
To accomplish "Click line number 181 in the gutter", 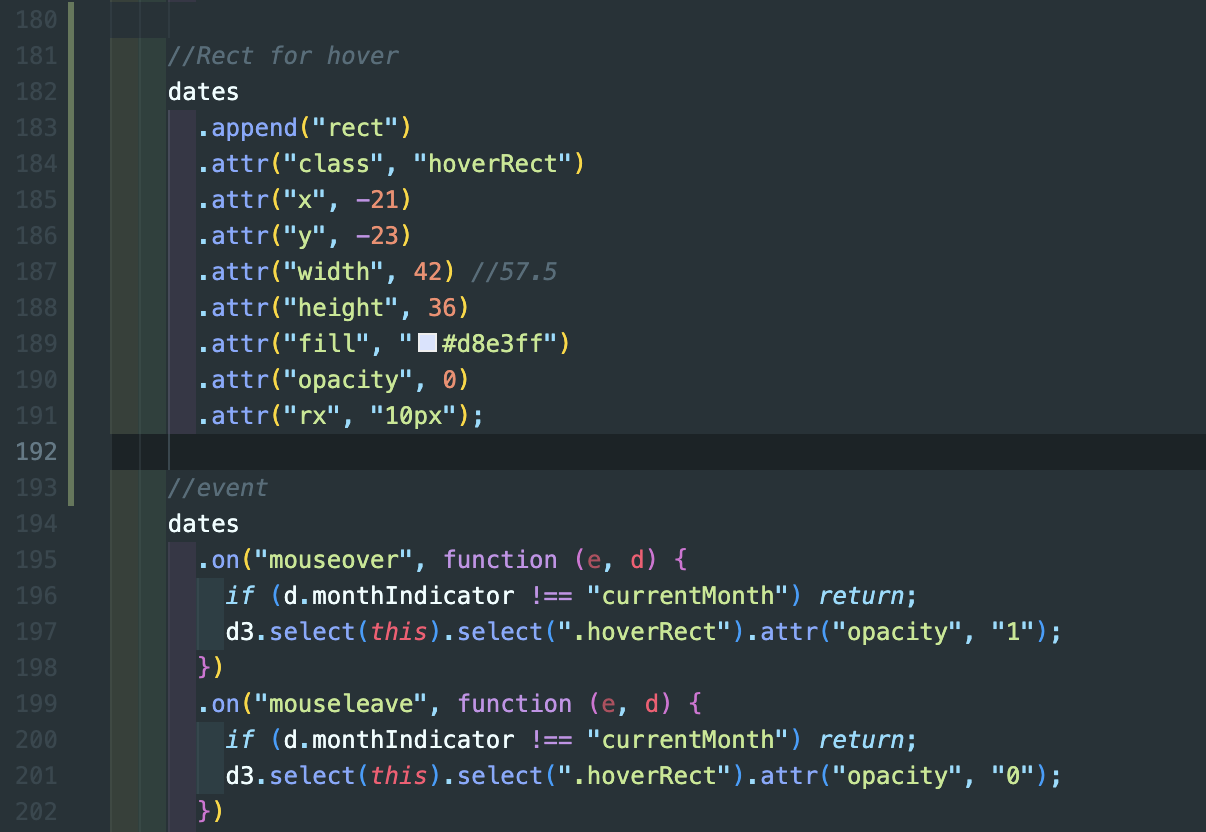I will (37, 56).
